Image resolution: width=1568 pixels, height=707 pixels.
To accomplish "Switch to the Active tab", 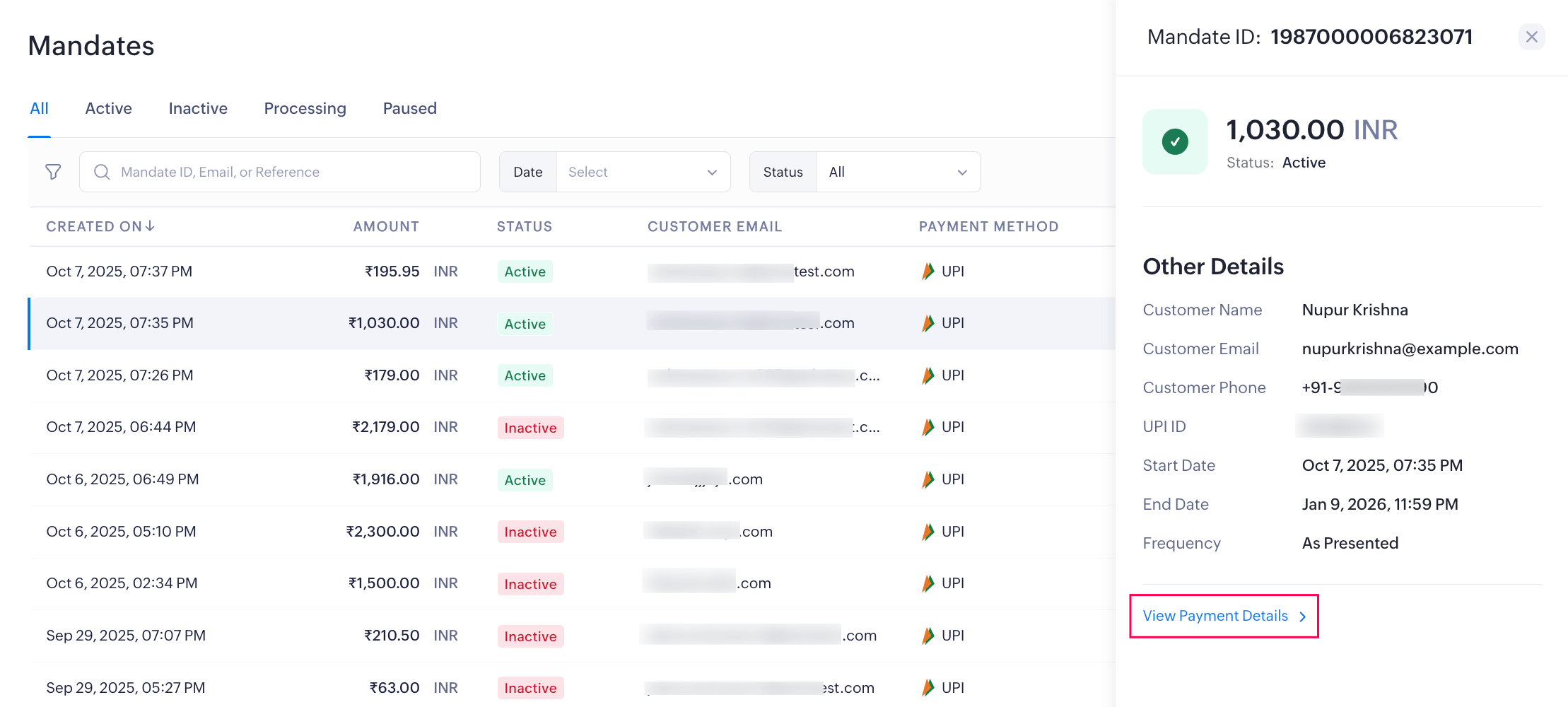I will pos(108,108).
